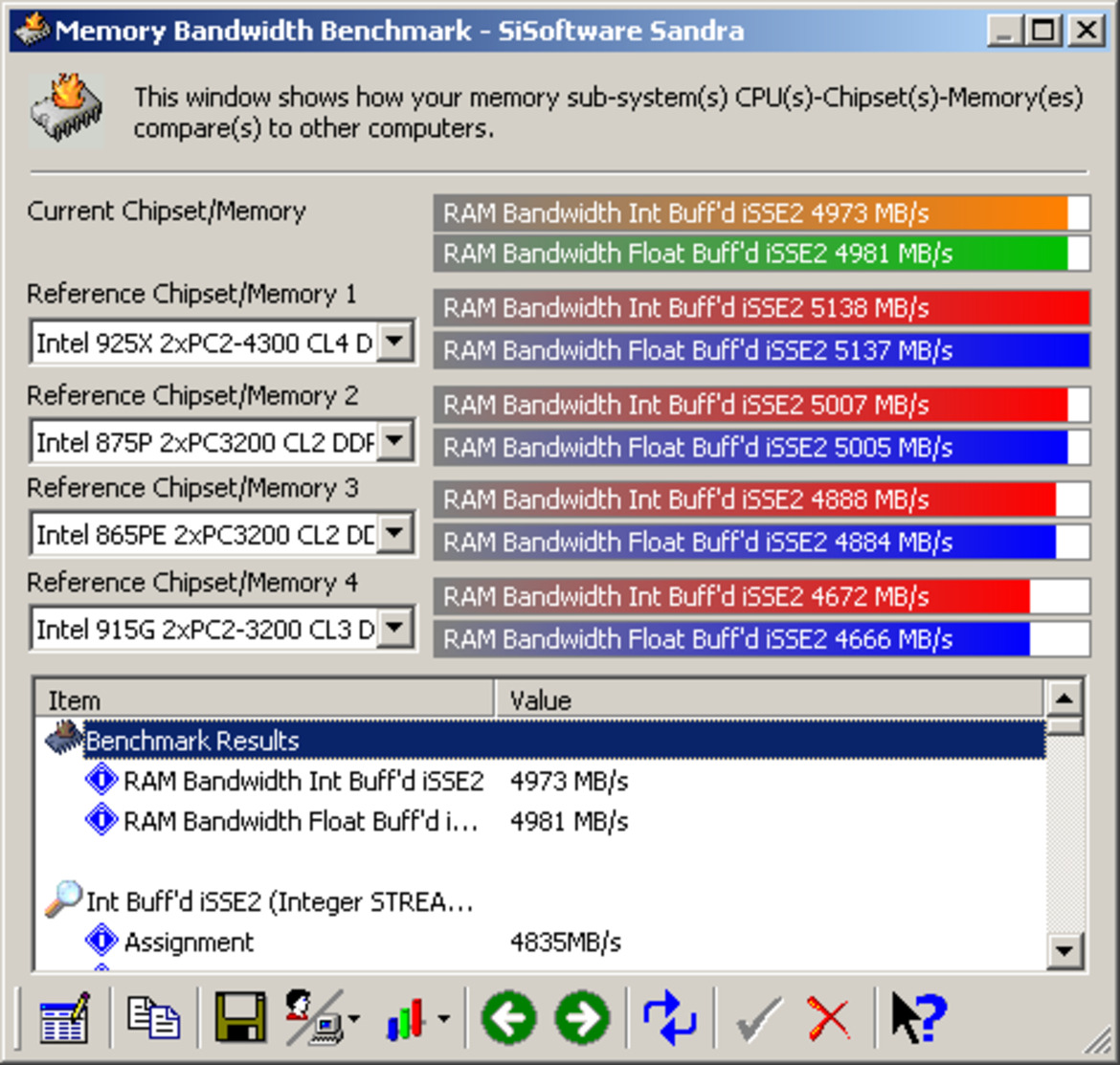Go back with the green left arrow
1120x1065 pixels.
(508, 1018)
